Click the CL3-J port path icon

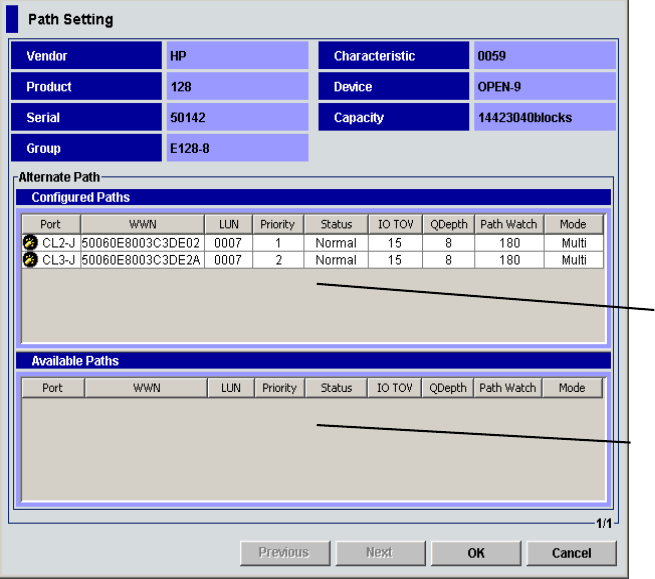[30, 260]
